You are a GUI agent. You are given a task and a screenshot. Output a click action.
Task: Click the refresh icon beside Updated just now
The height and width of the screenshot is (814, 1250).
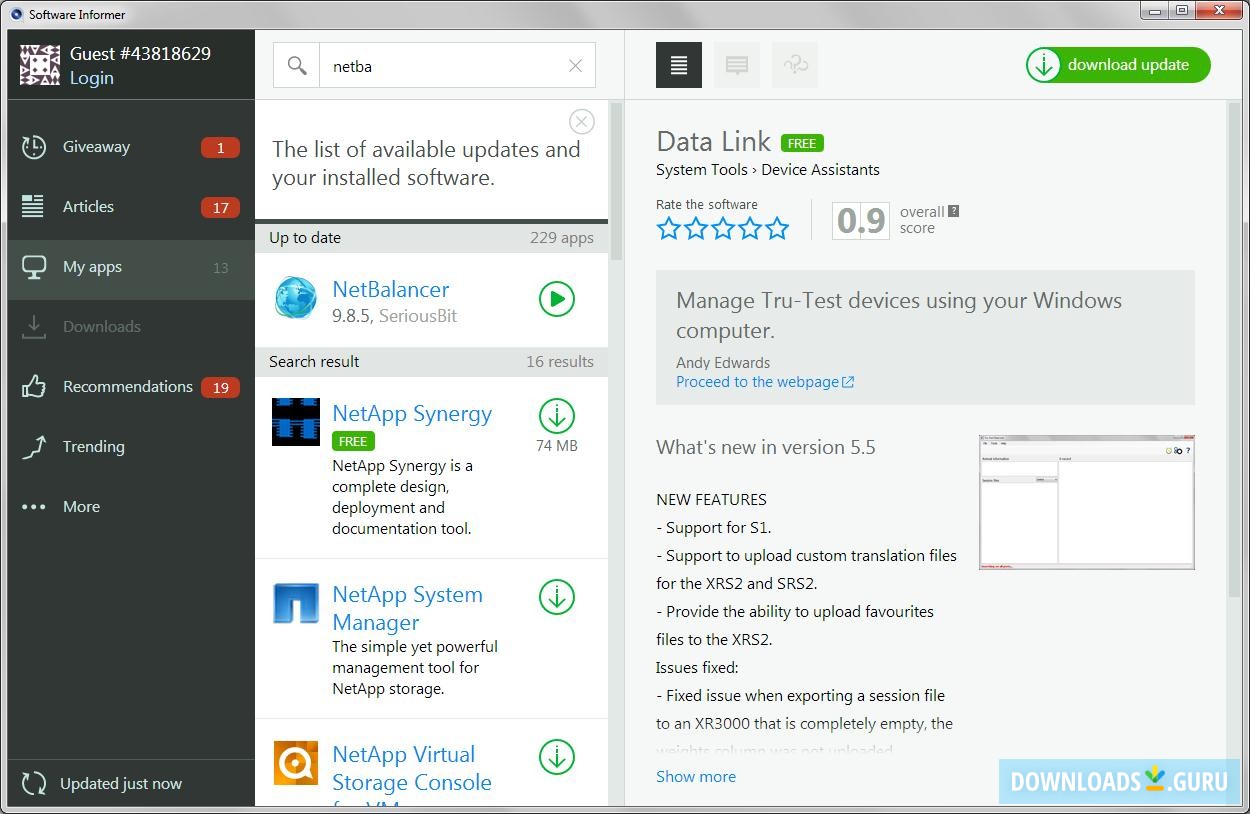[x=34, y=784]
